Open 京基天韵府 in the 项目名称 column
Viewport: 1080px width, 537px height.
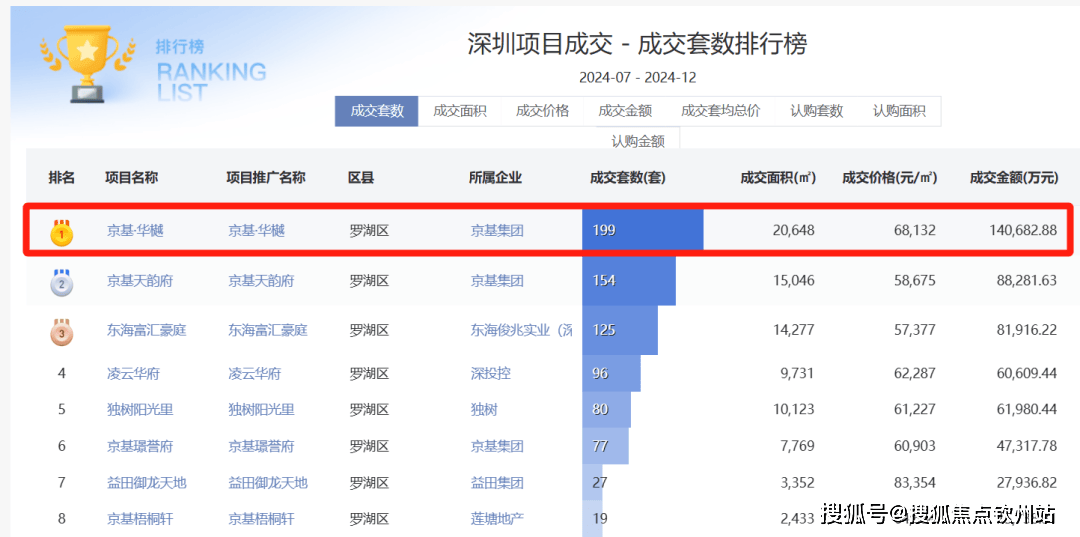click(140, 281)
